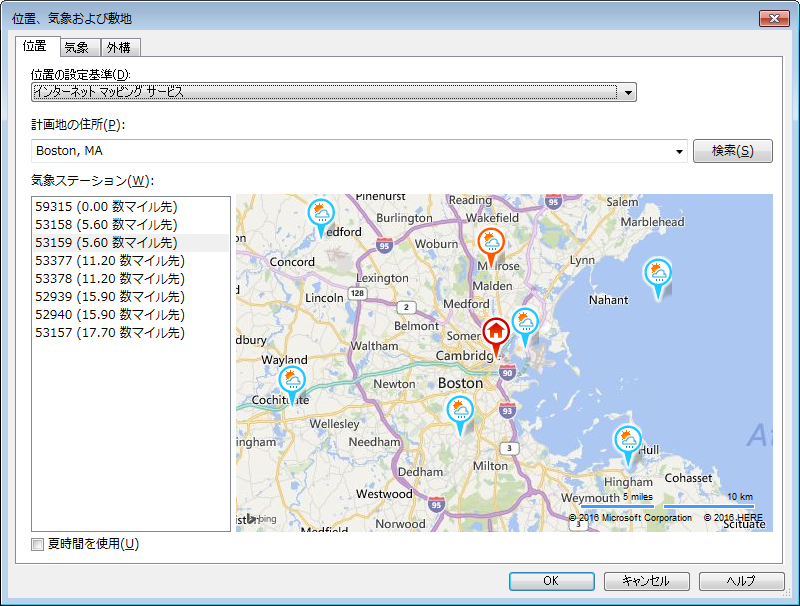Click the キャンセル button
The width and height of the screenshot is (800, 606).
point(646,581)
